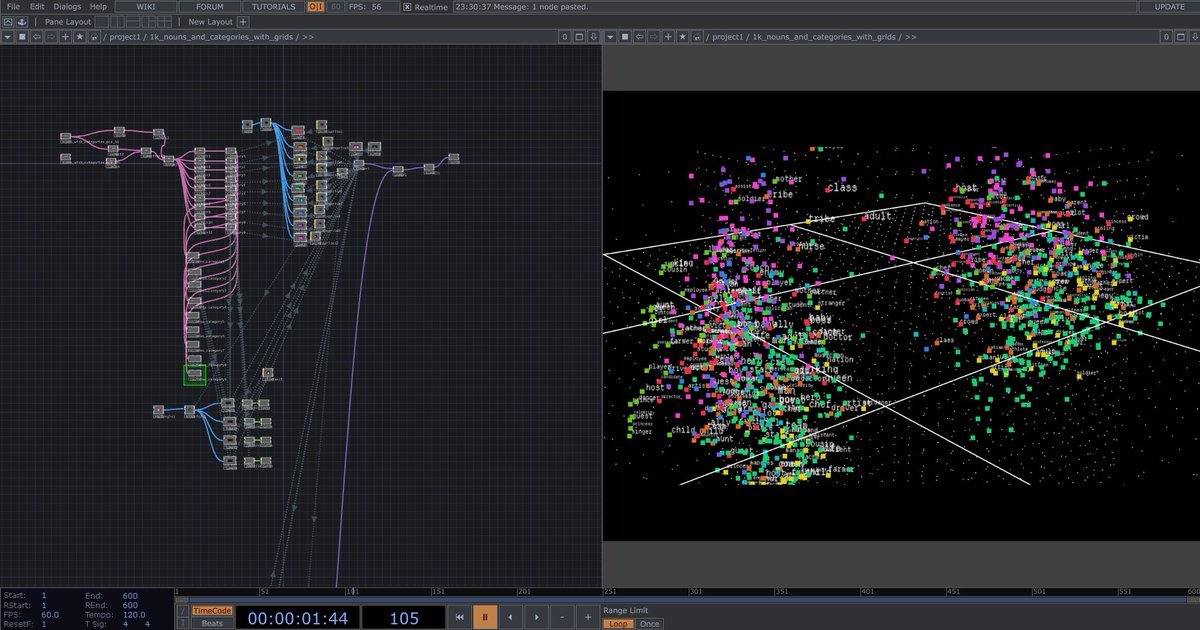Go back using left pane's back arrow
The image size is (1200, 630).
click(37, 37)
